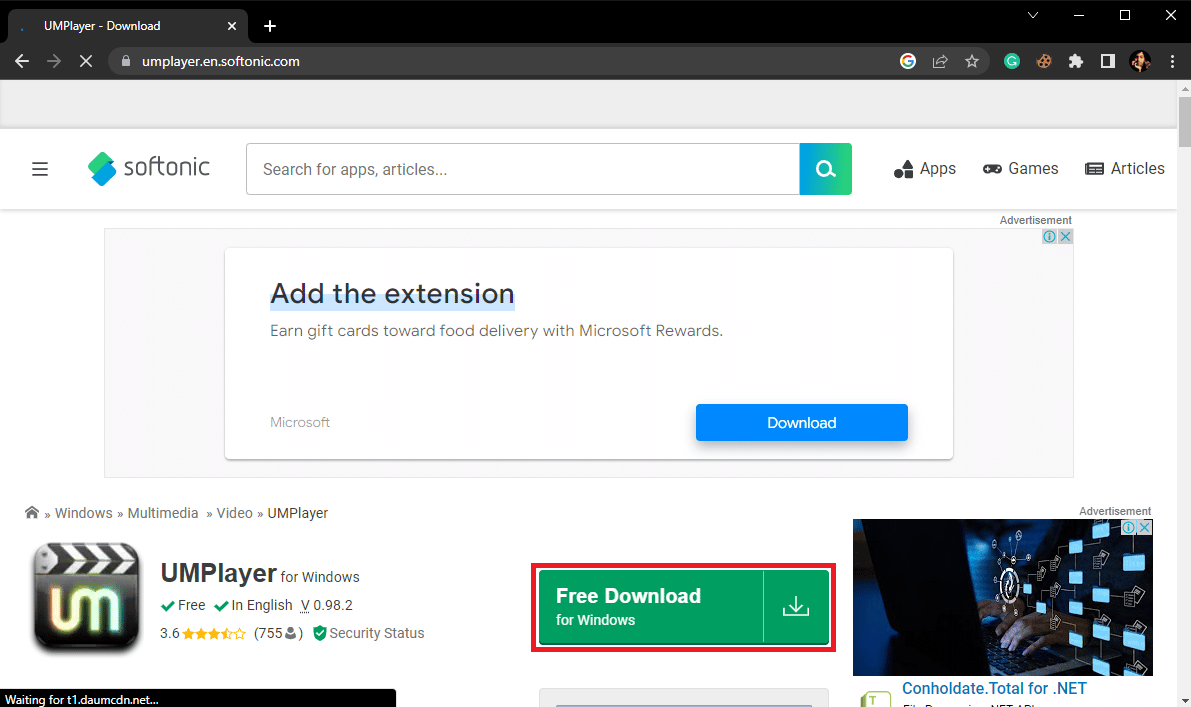Click the padlock site info icon

(x=126, y=61)
